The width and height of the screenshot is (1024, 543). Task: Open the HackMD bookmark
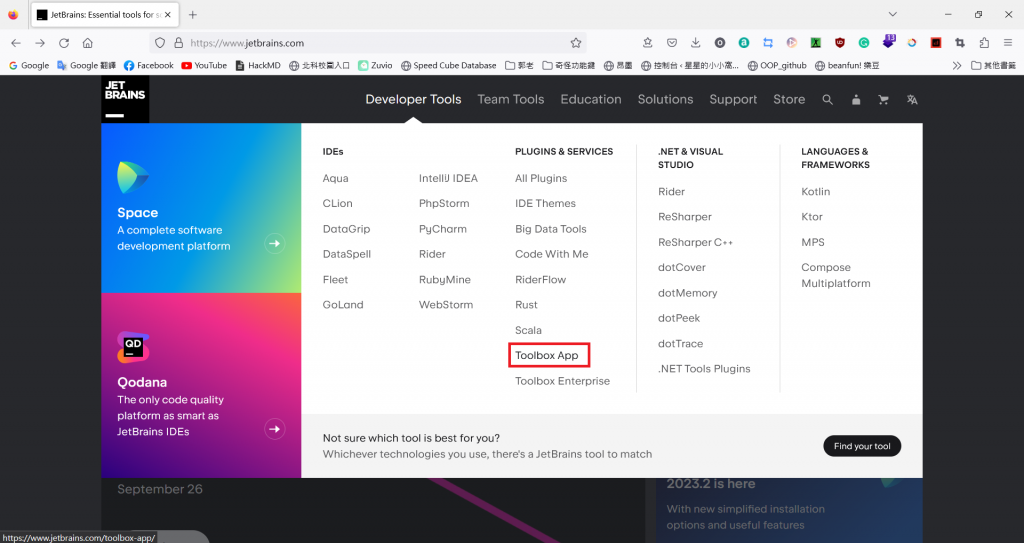258,65
